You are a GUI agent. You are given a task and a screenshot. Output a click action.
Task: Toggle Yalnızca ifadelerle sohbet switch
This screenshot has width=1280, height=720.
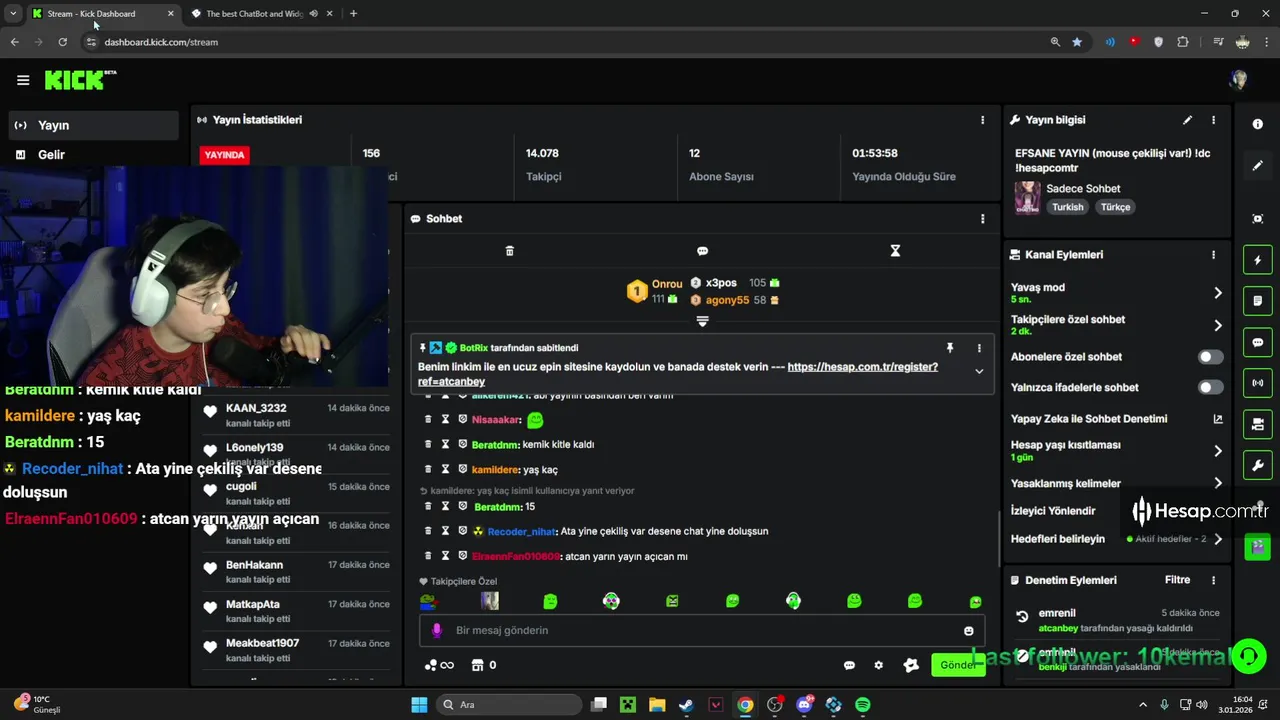pos(1210,387)
